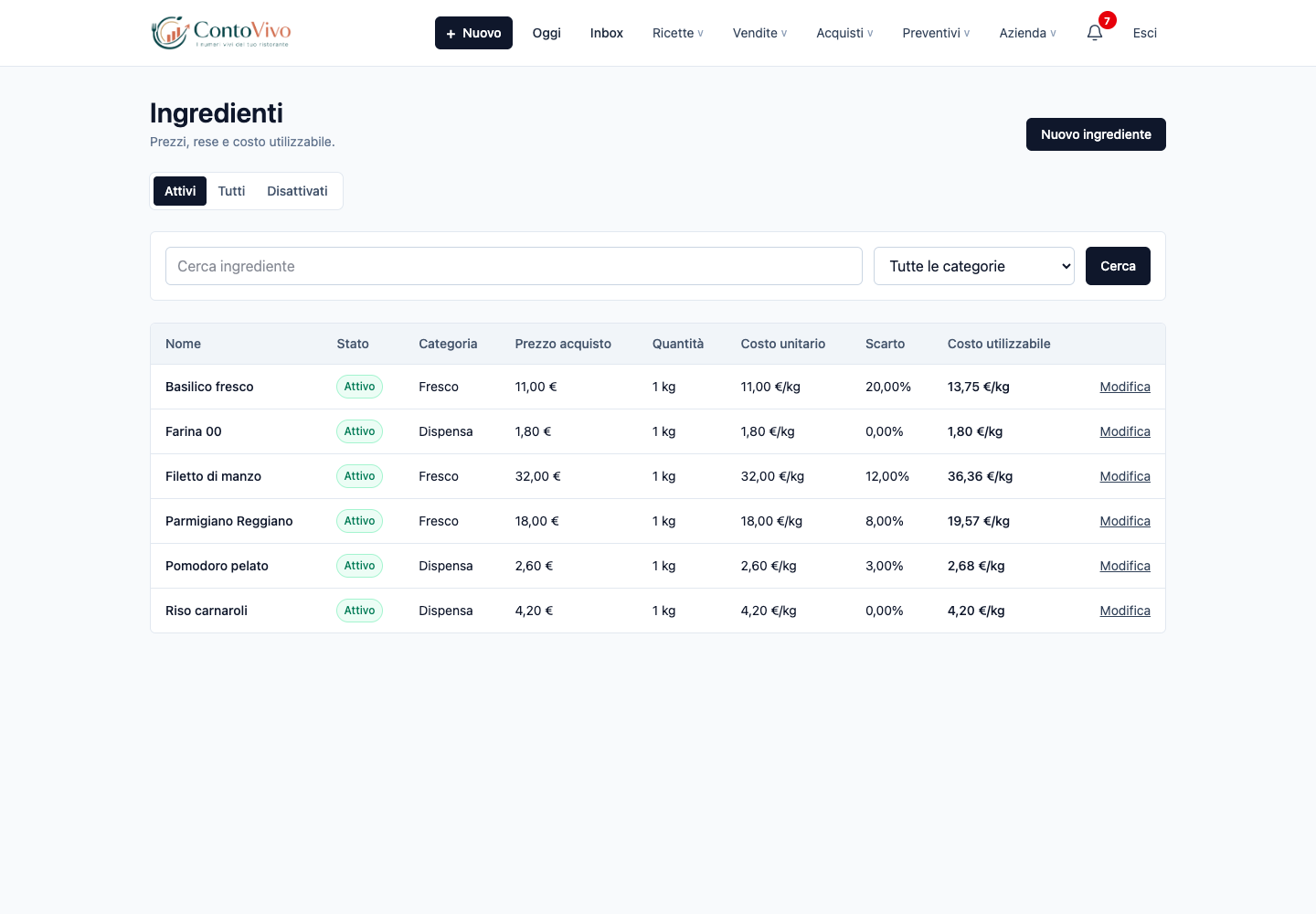This screenshot has width=1316, height=914.
Task: Go to the Oggi page
Action: click(547, 33)
